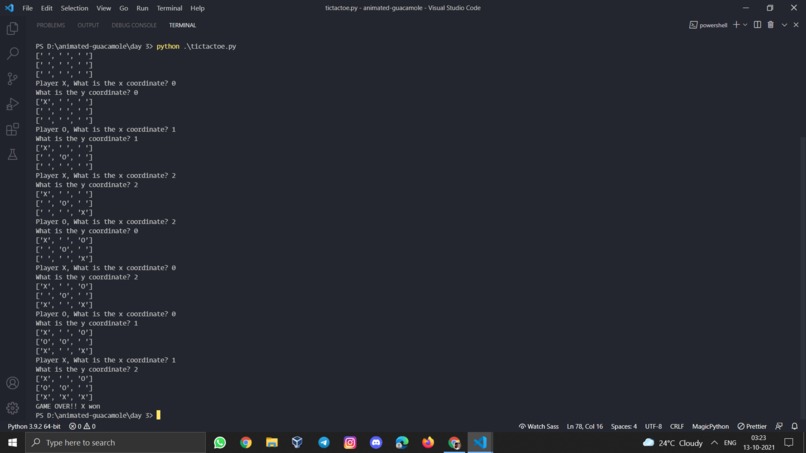The height and width of the screenshot is (453, 806).
Task: Open the clock showing 03:23
Action: [x=759, y=442]
